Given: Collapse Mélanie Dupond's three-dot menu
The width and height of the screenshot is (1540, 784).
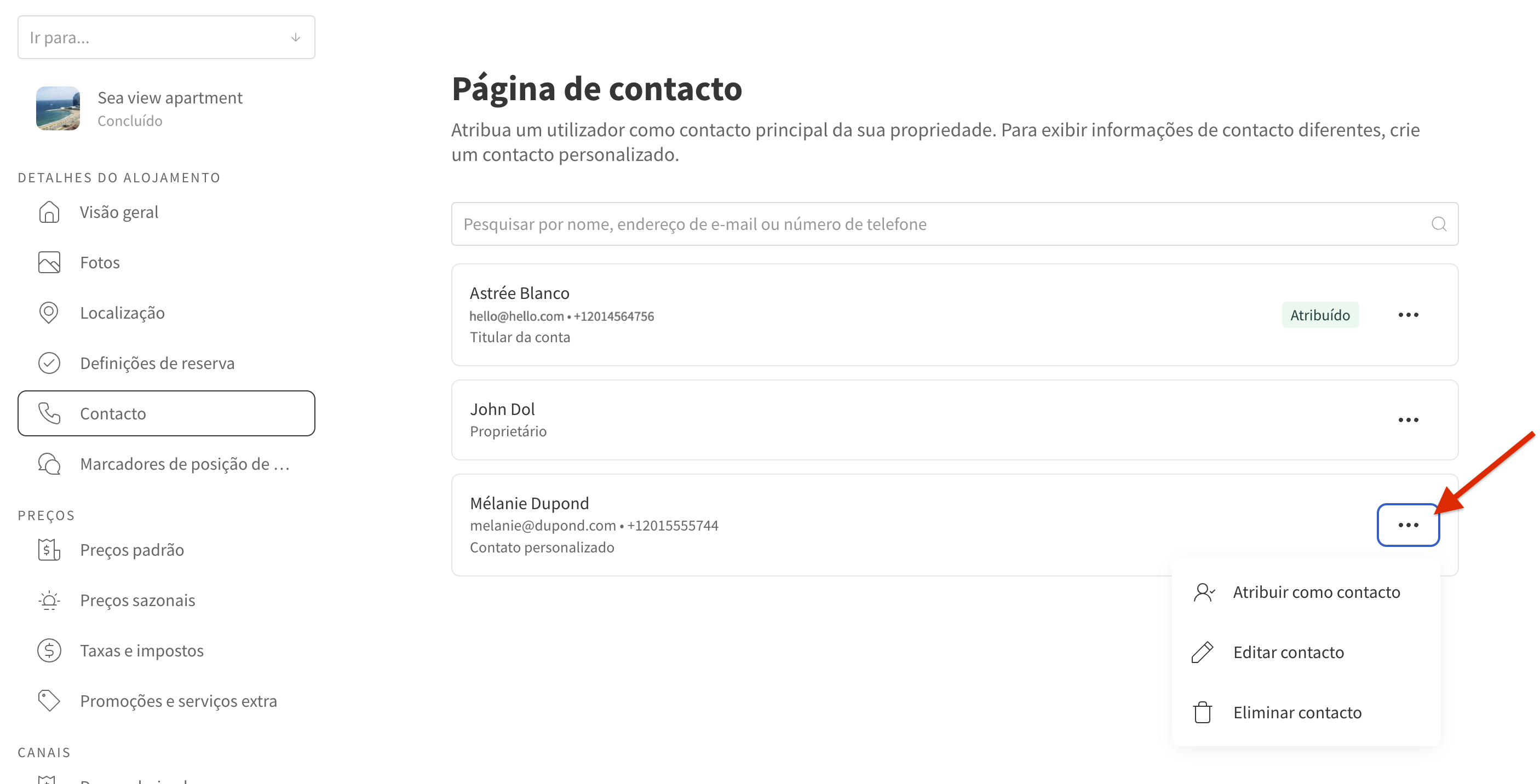Looking at the screenshot, I should click(x=1408, y=525).
